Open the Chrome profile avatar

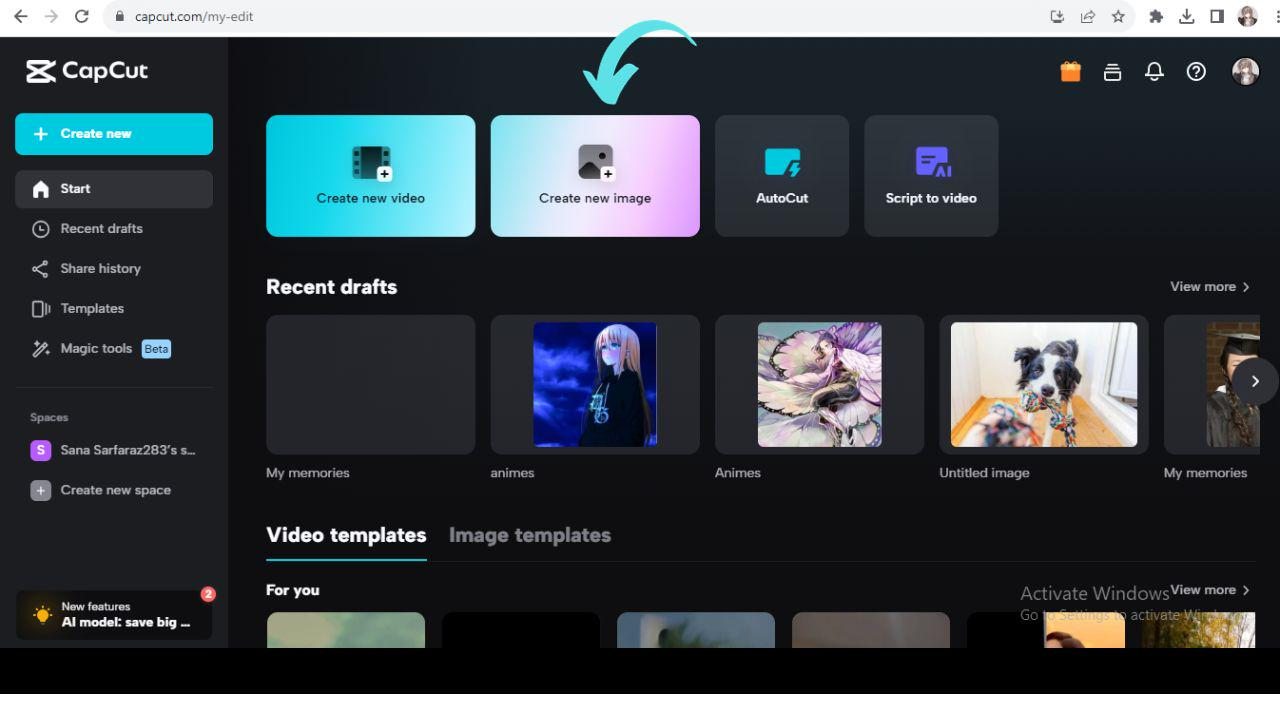(1247, 16)
